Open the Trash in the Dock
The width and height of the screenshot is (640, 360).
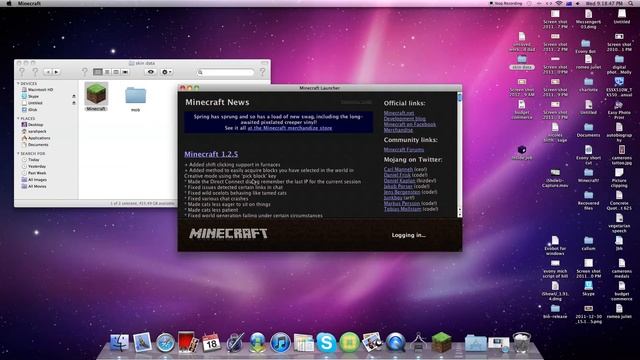[521, 342]
